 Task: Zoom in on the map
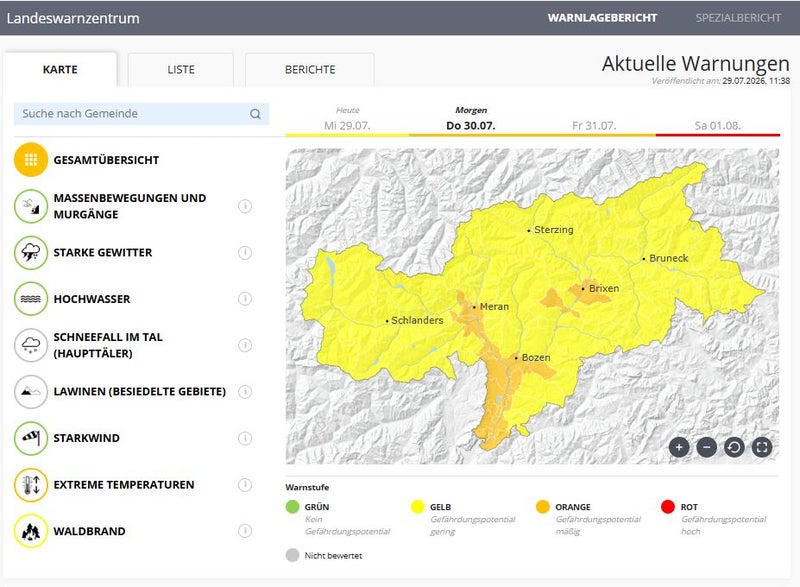679,448
